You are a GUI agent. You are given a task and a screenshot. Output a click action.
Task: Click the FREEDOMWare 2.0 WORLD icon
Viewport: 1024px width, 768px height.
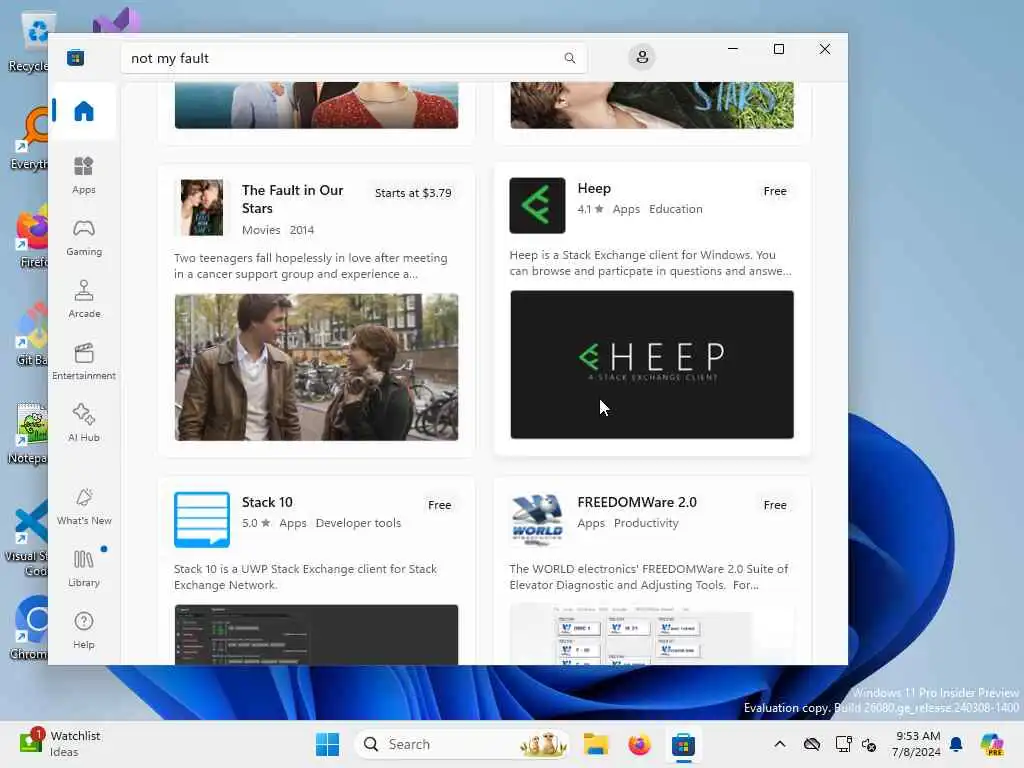(537, 519)
